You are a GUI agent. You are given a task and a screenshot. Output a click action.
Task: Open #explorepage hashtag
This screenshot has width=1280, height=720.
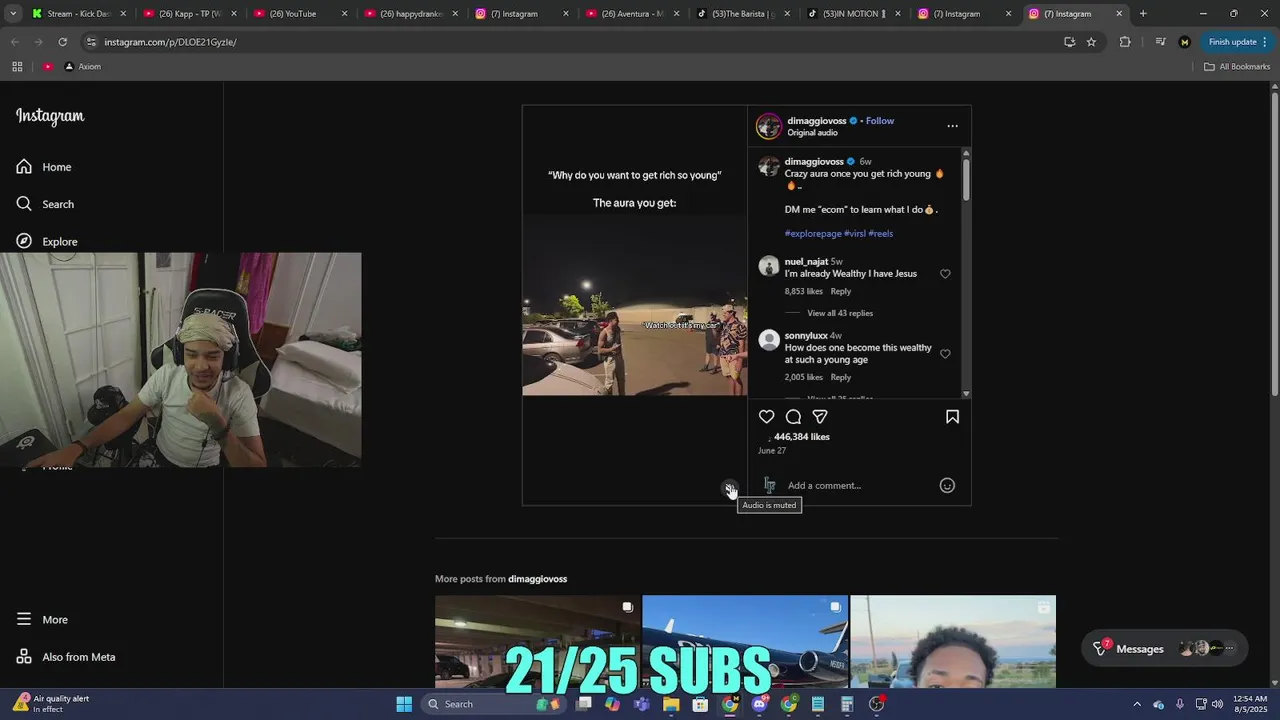pyautogui.click(x=813, y=234)
